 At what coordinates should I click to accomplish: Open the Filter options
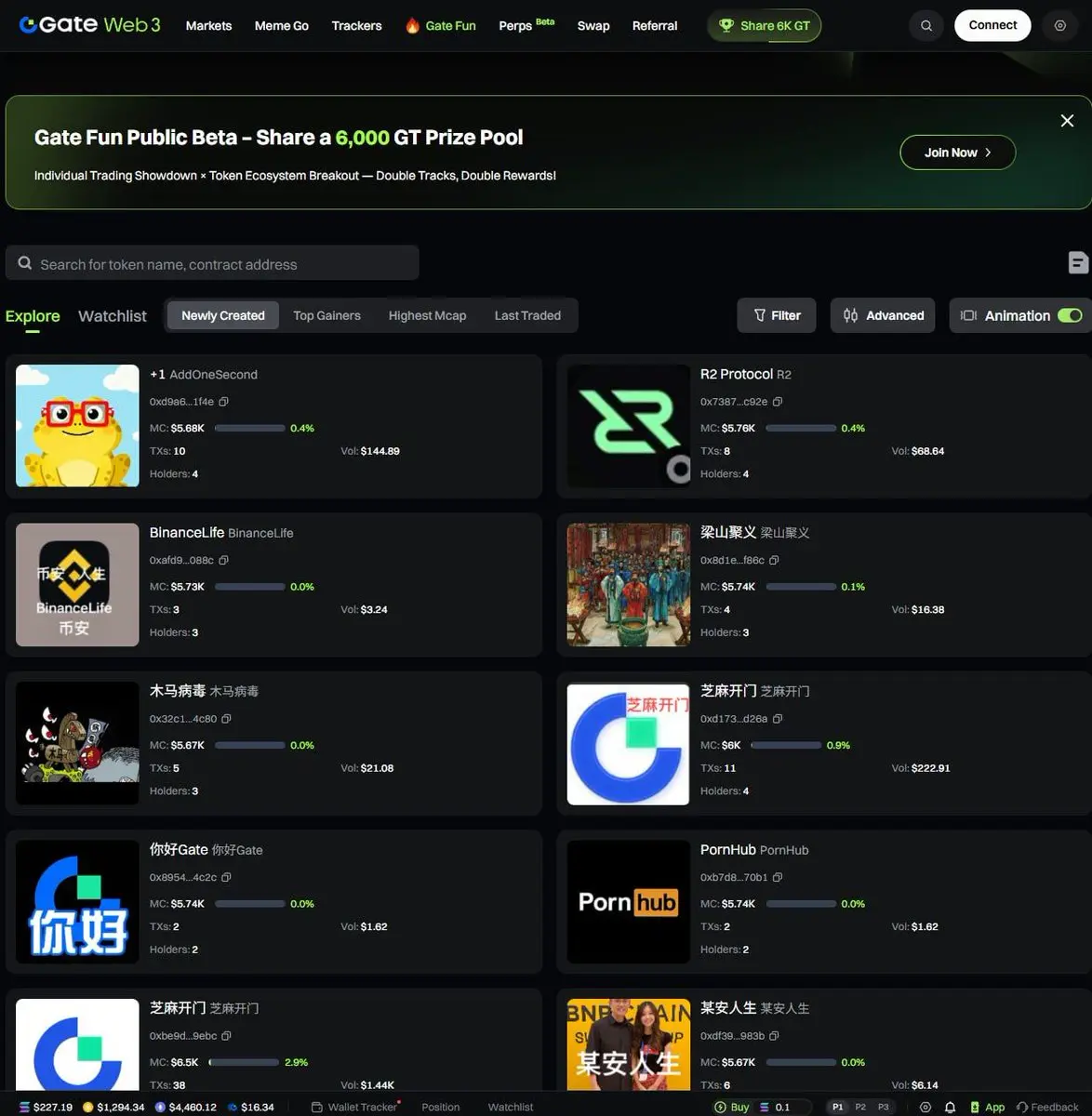coord(777,315)
